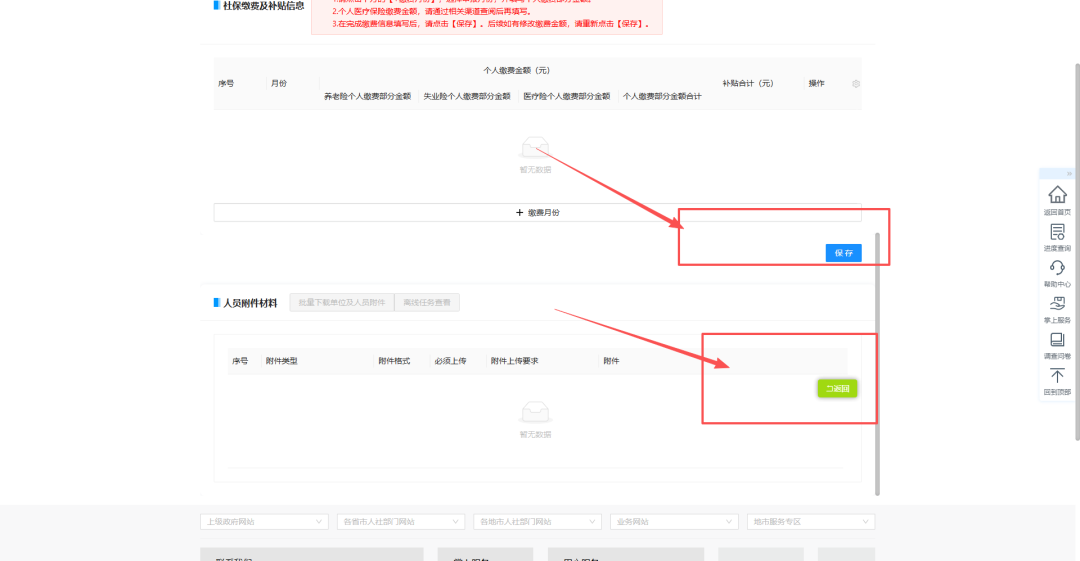
Task: Click the green 返回 button
Action: coord(837,389)
